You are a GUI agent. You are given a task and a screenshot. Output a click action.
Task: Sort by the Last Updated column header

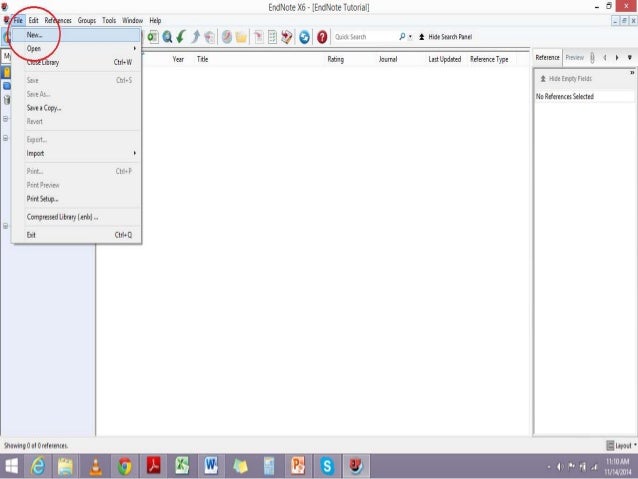click(445, 59)
